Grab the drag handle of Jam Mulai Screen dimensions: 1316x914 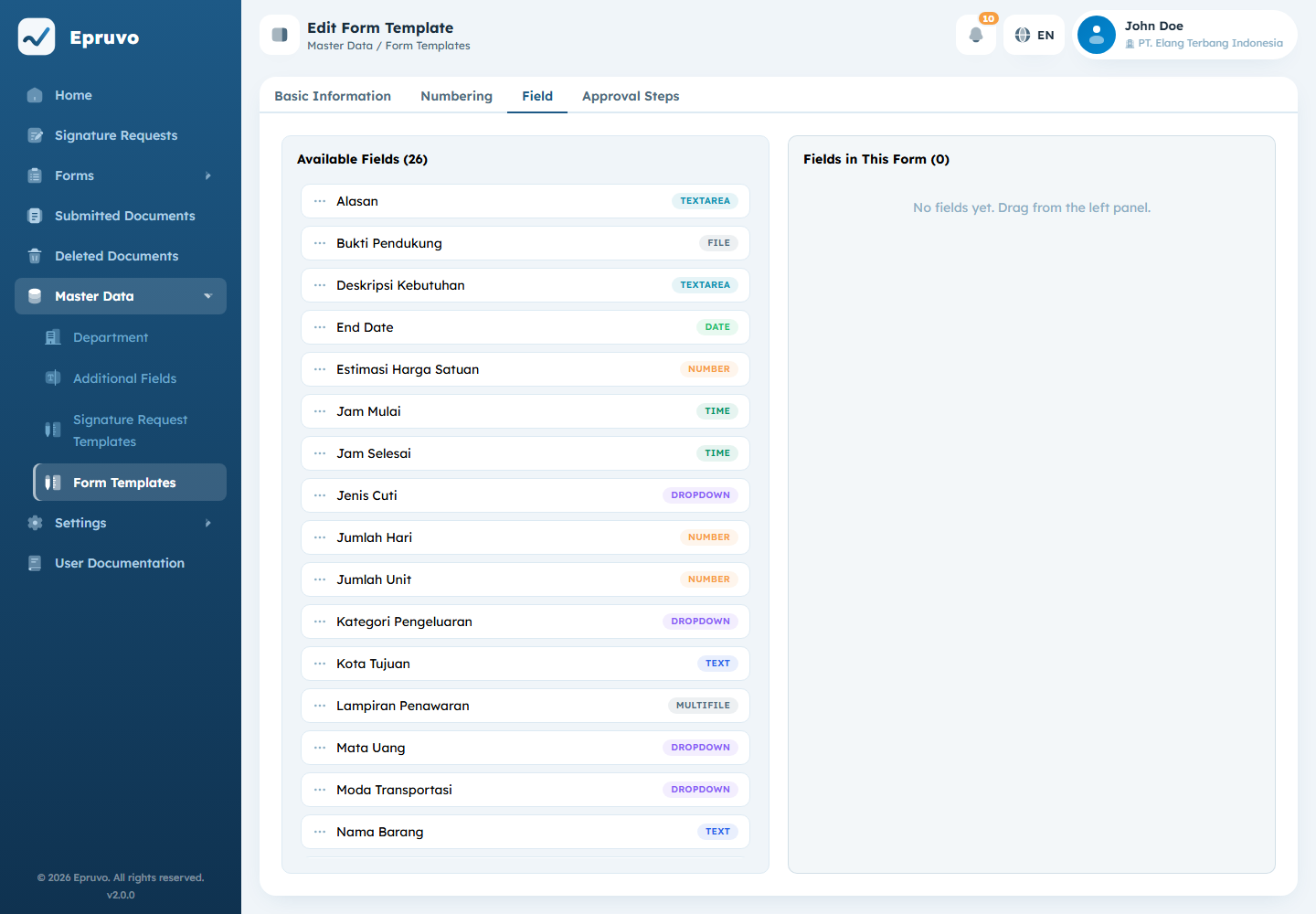pos(320,411)
